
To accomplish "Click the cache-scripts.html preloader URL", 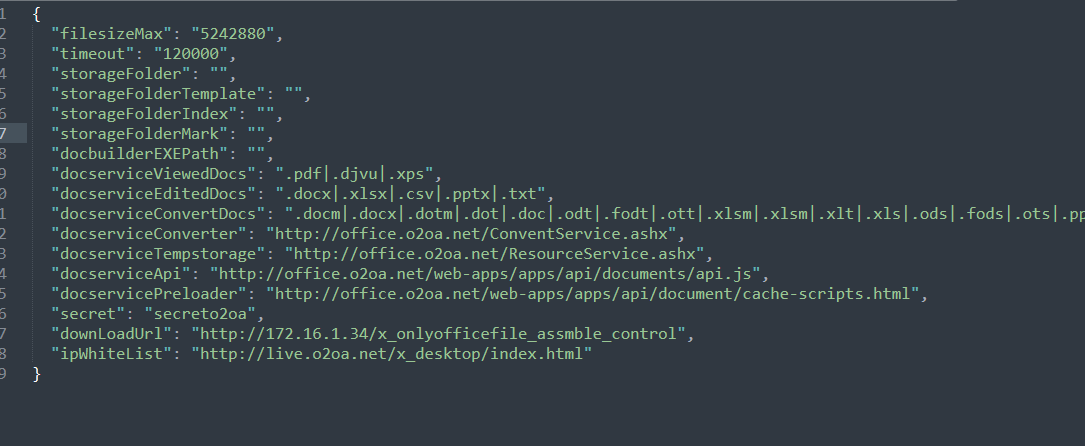I will (597, 294).
